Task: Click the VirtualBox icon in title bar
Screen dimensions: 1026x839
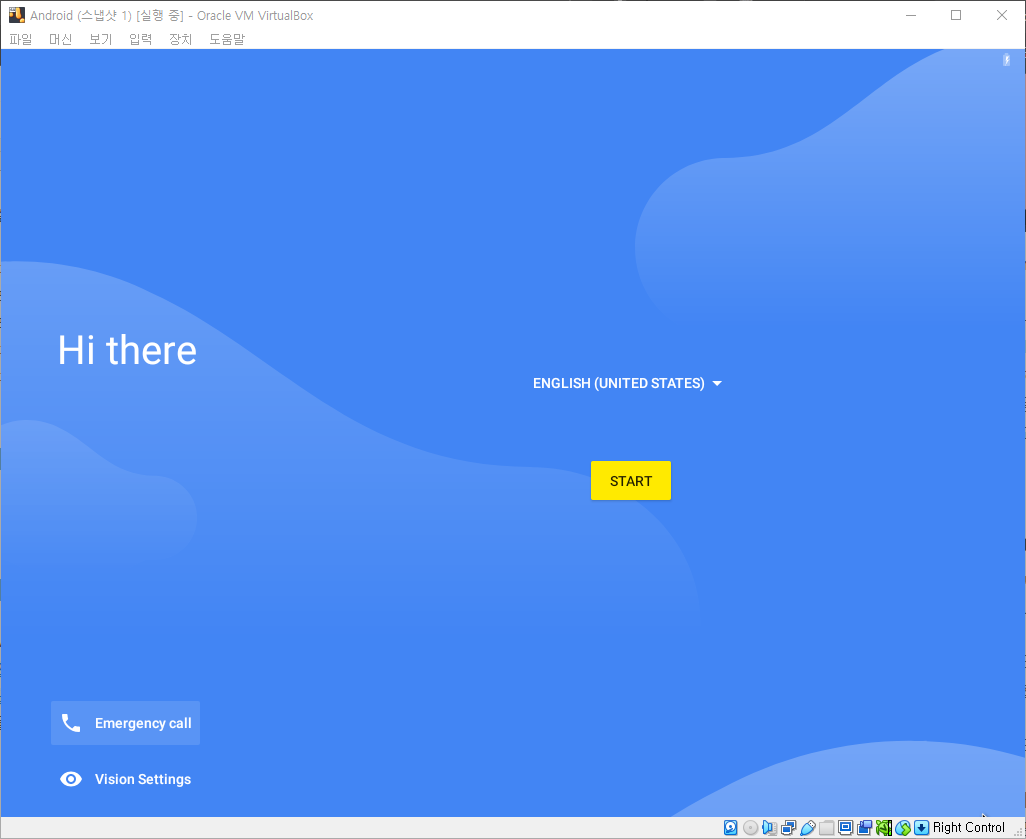Action: point(16,15)
